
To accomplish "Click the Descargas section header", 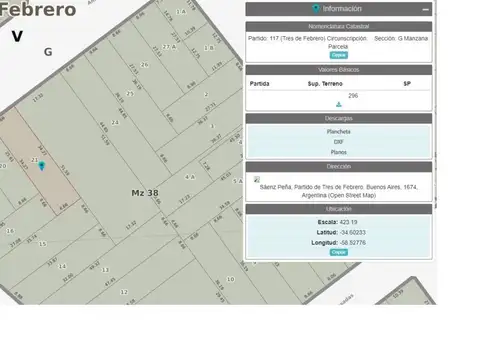I will [x=339, y=118].
